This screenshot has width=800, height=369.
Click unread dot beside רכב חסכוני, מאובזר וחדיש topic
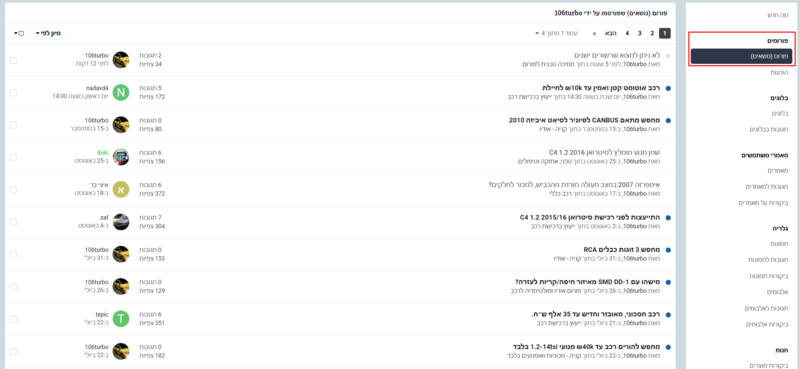(668, 315)
